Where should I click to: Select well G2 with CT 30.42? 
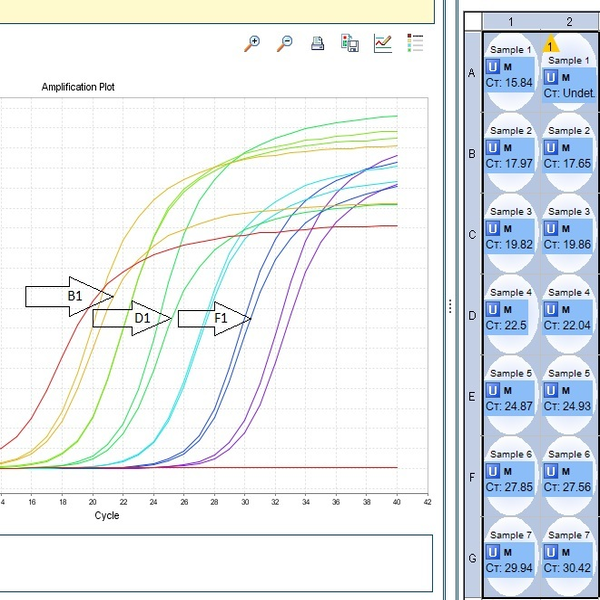click(x=569, y=558)
